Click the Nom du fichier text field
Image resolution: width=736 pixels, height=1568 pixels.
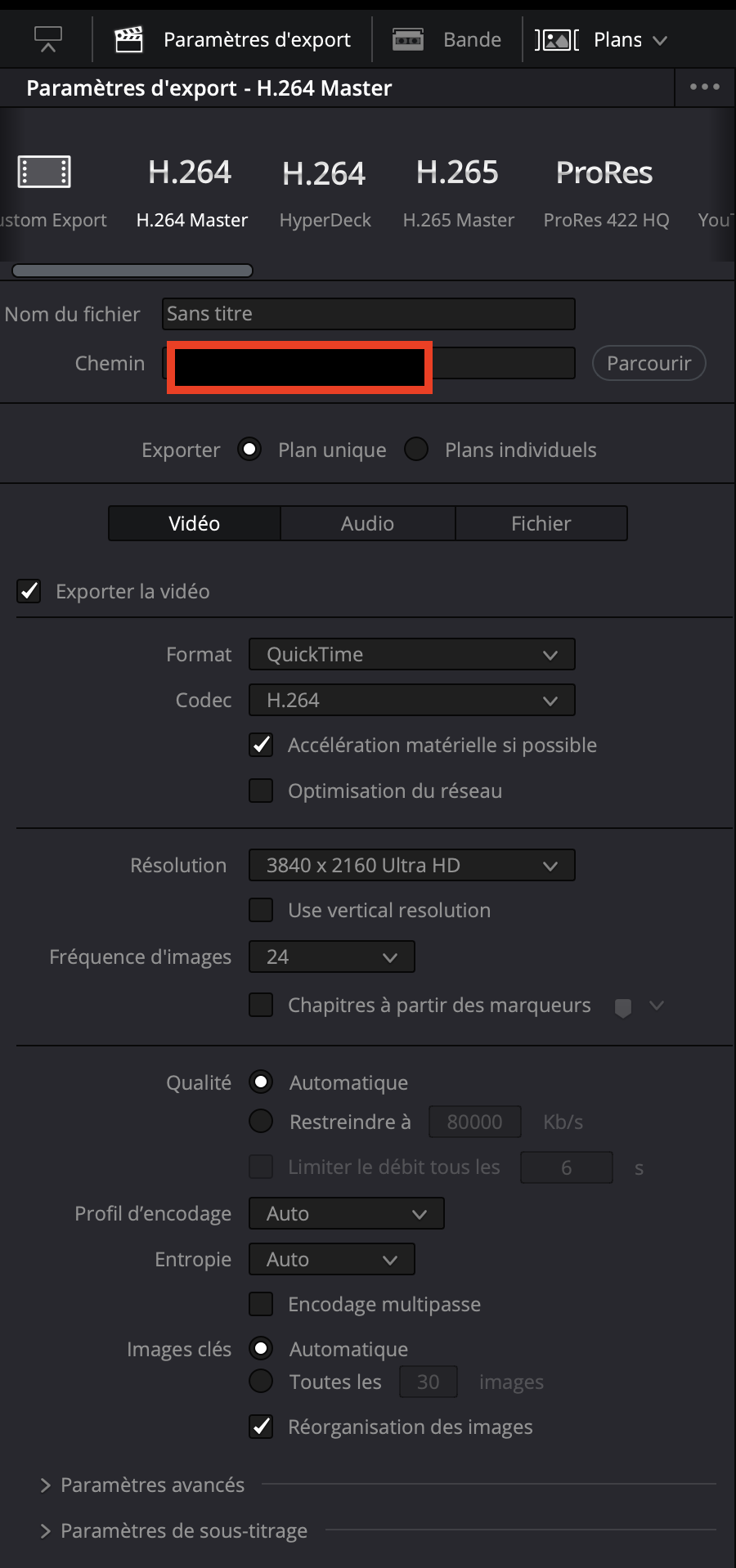pos(368,314)
